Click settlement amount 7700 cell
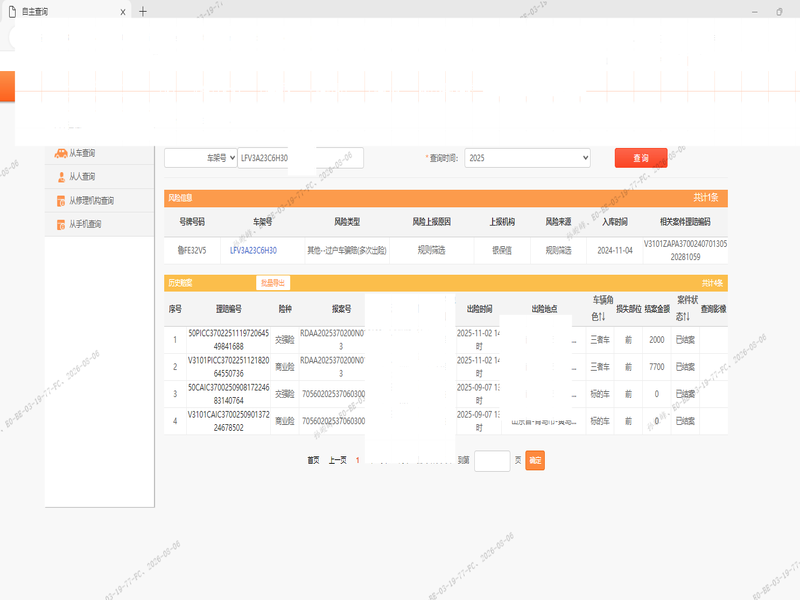 [x=657, y=367]
